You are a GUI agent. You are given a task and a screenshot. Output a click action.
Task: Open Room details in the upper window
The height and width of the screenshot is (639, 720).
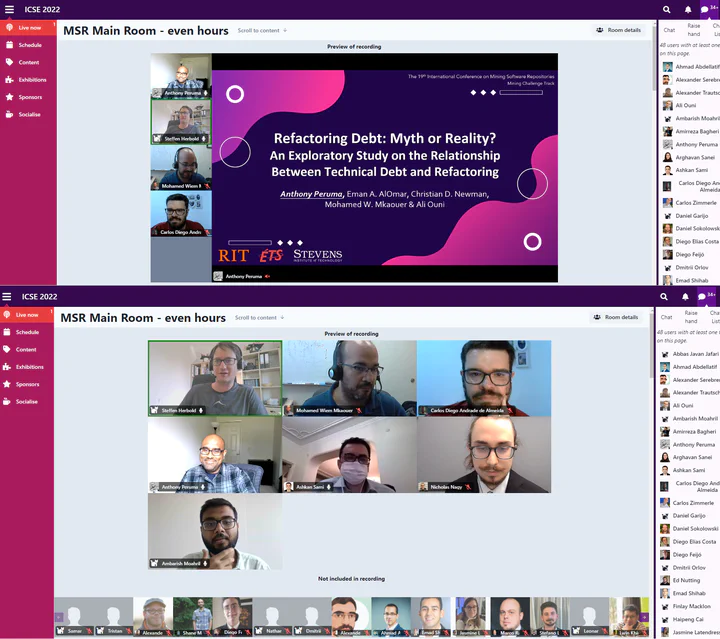[619, 30]
